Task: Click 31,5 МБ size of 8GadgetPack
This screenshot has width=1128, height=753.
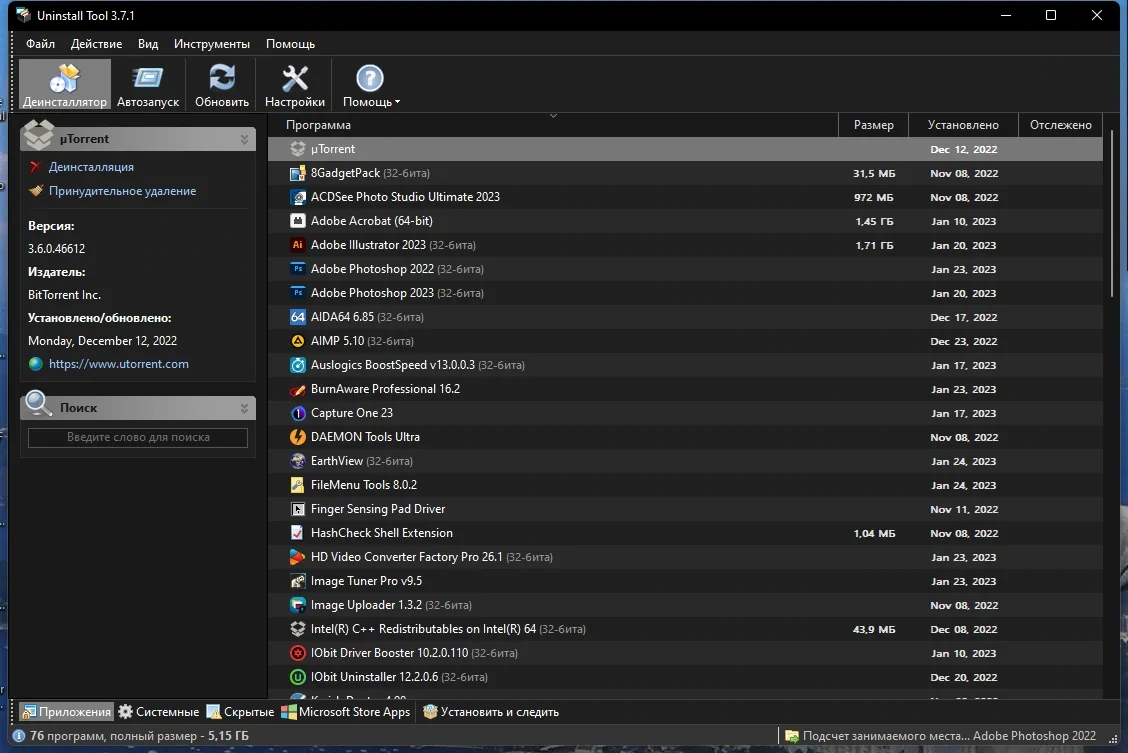Action: (873, 173)
